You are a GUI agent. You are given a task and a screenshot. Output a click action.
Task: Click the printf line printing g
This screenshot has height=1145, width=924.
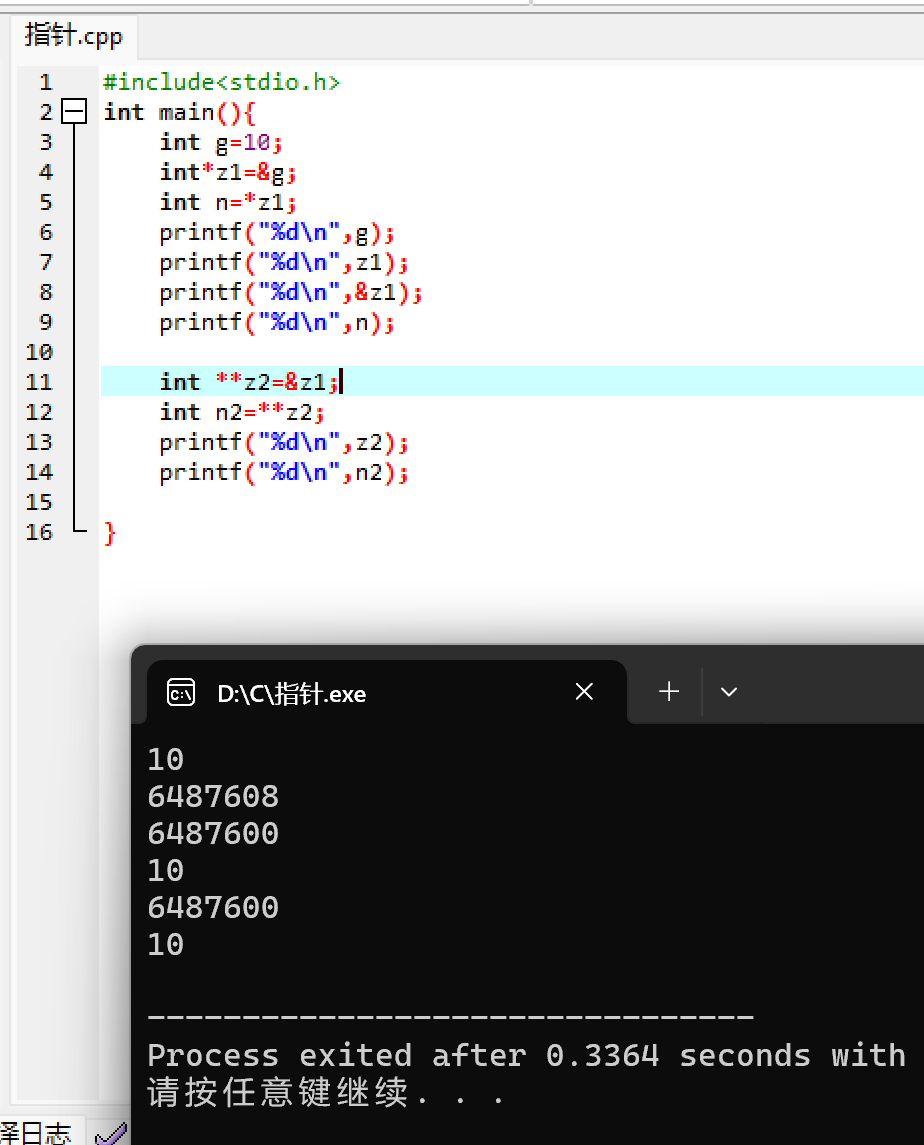pos(277,233)
